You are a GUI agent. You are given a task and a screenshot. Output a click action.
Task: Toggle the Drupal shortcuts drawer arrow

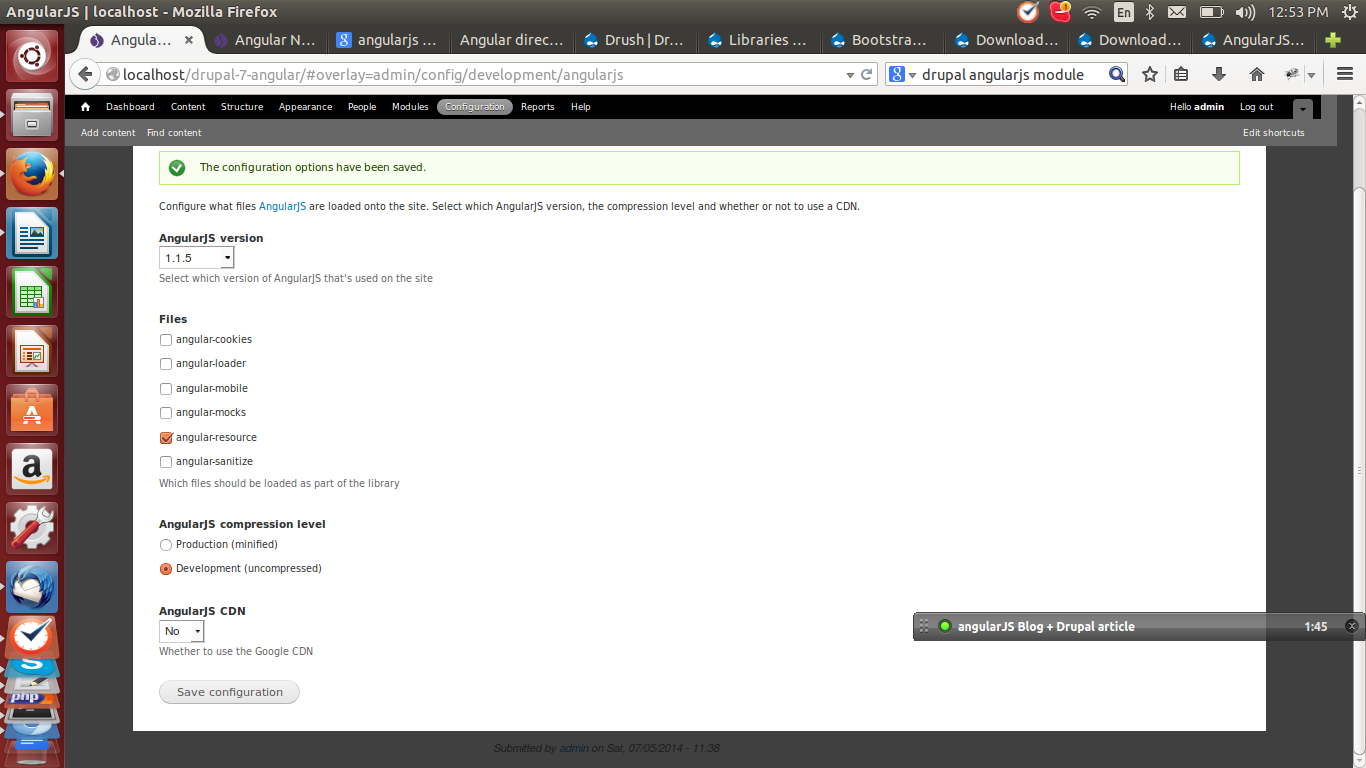point(1302,109)
